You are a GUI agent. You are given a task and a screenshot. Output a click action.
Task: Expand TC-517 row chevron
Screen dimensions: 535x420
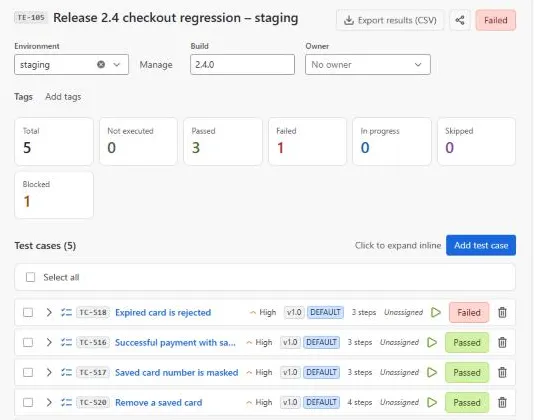click(49, 372)
